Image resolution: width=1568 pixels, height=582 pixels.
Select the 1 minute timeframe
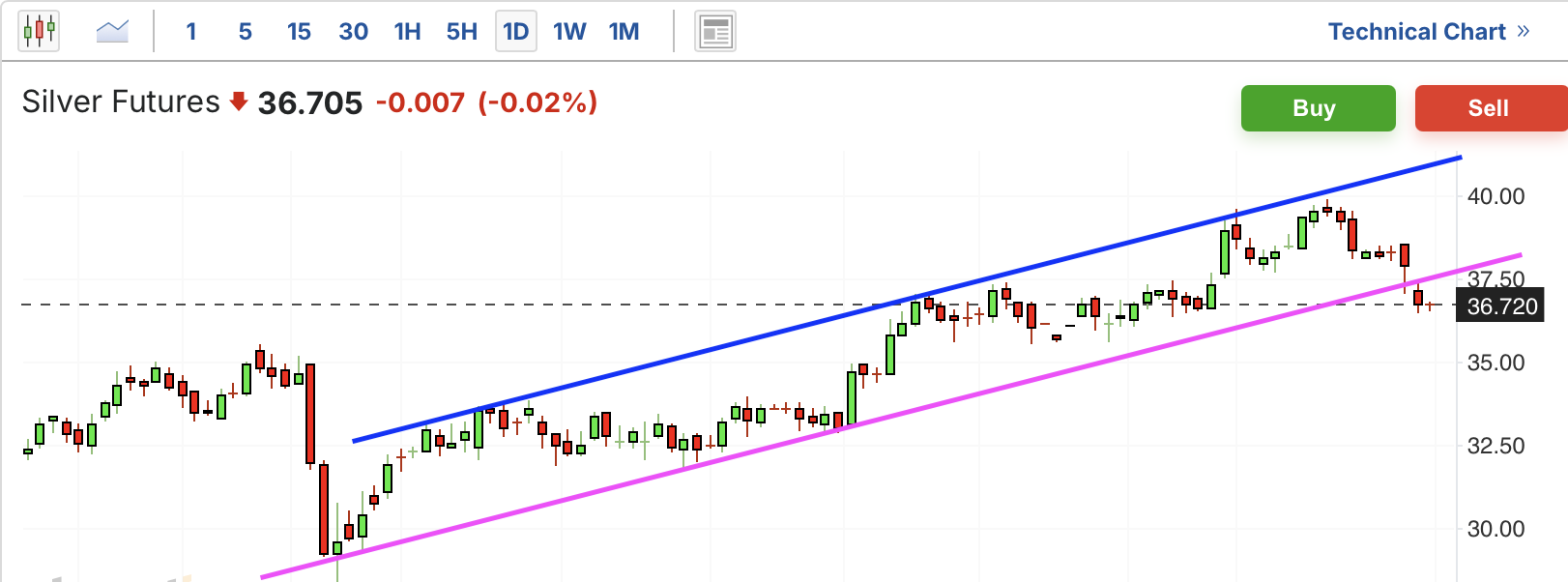pyautogui.click(x=191, y=32)
